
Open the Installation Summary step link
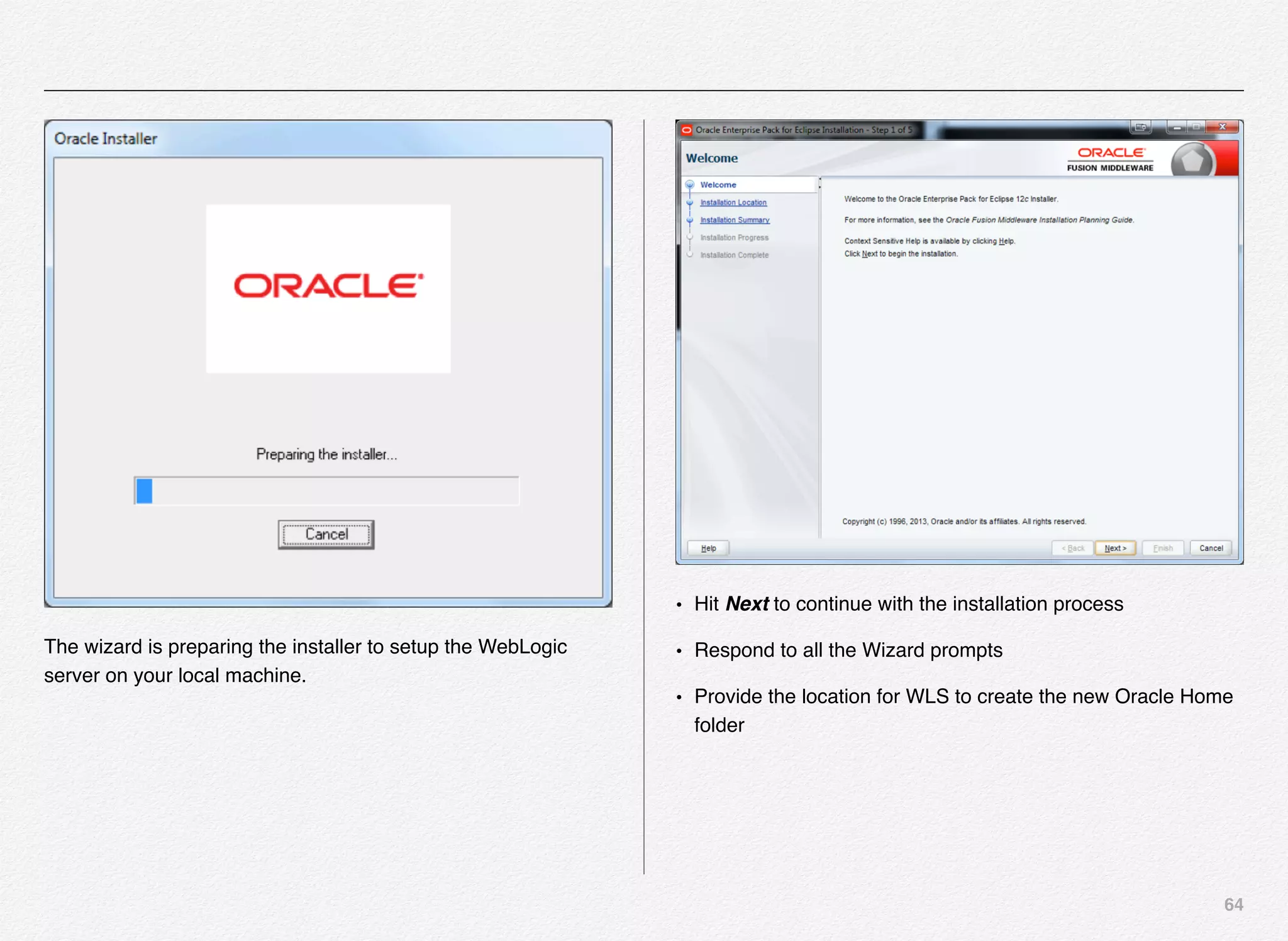coord(735,220)
